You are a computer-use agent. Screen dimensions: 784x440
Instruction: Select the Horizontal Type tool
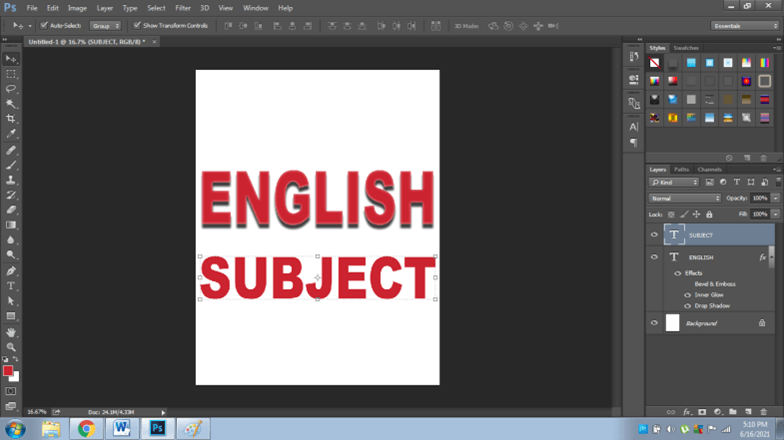pos(11,286)
